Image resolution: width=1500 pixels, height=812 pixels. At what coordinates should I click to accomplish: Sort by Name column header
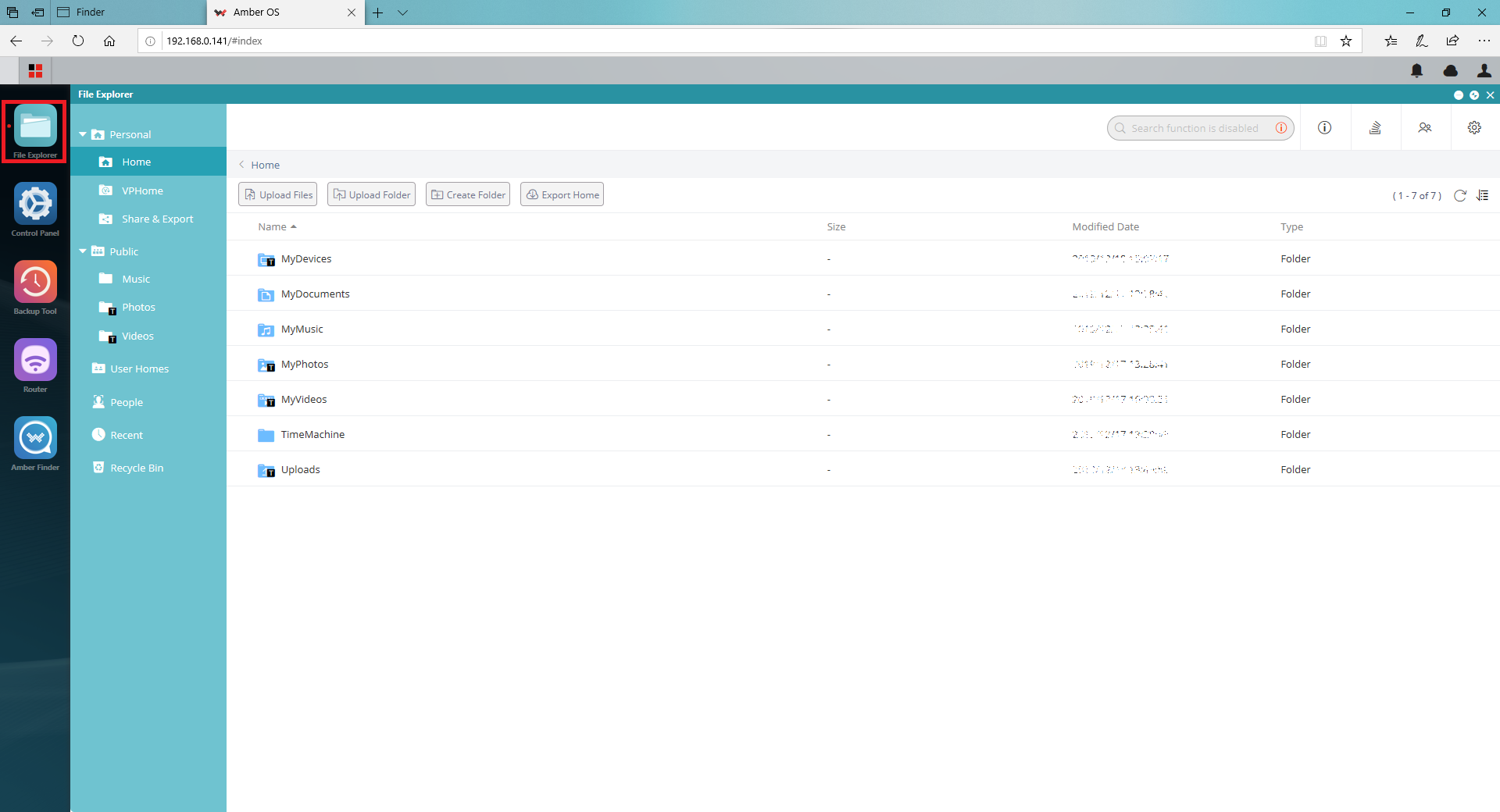pyautogui.click(x=277, y=226)
